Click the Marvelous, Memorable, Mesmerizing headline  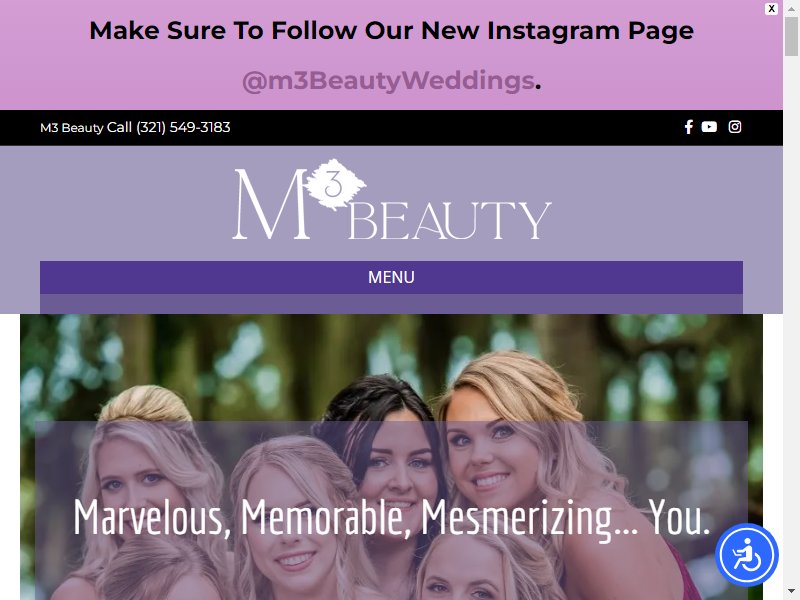391,518
